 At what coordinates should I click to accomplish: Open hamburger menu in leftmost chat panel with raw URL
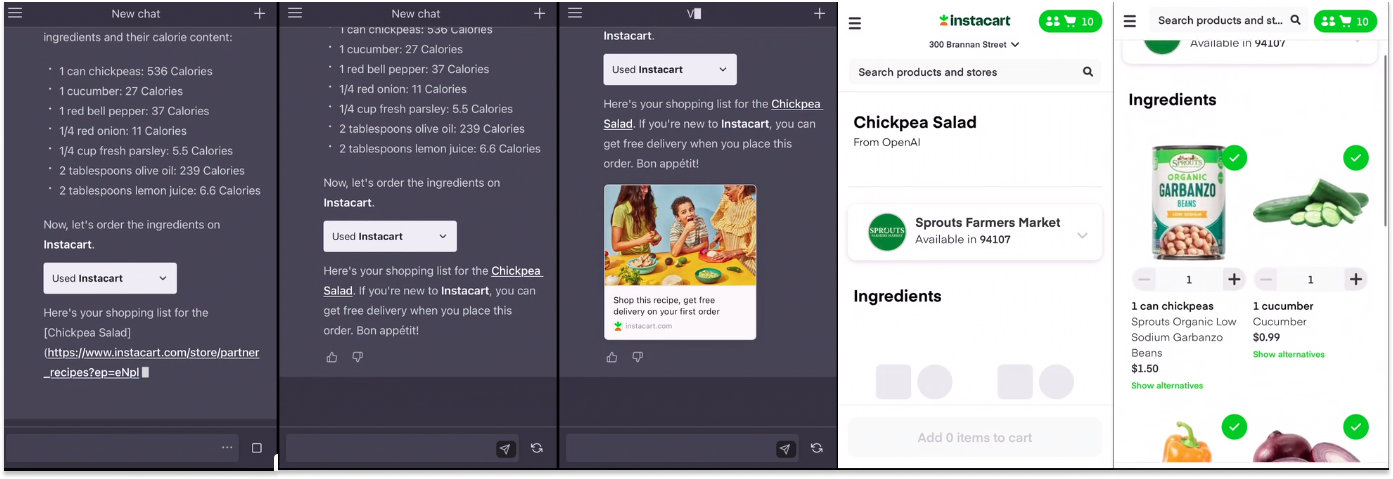tap(15, 13)
